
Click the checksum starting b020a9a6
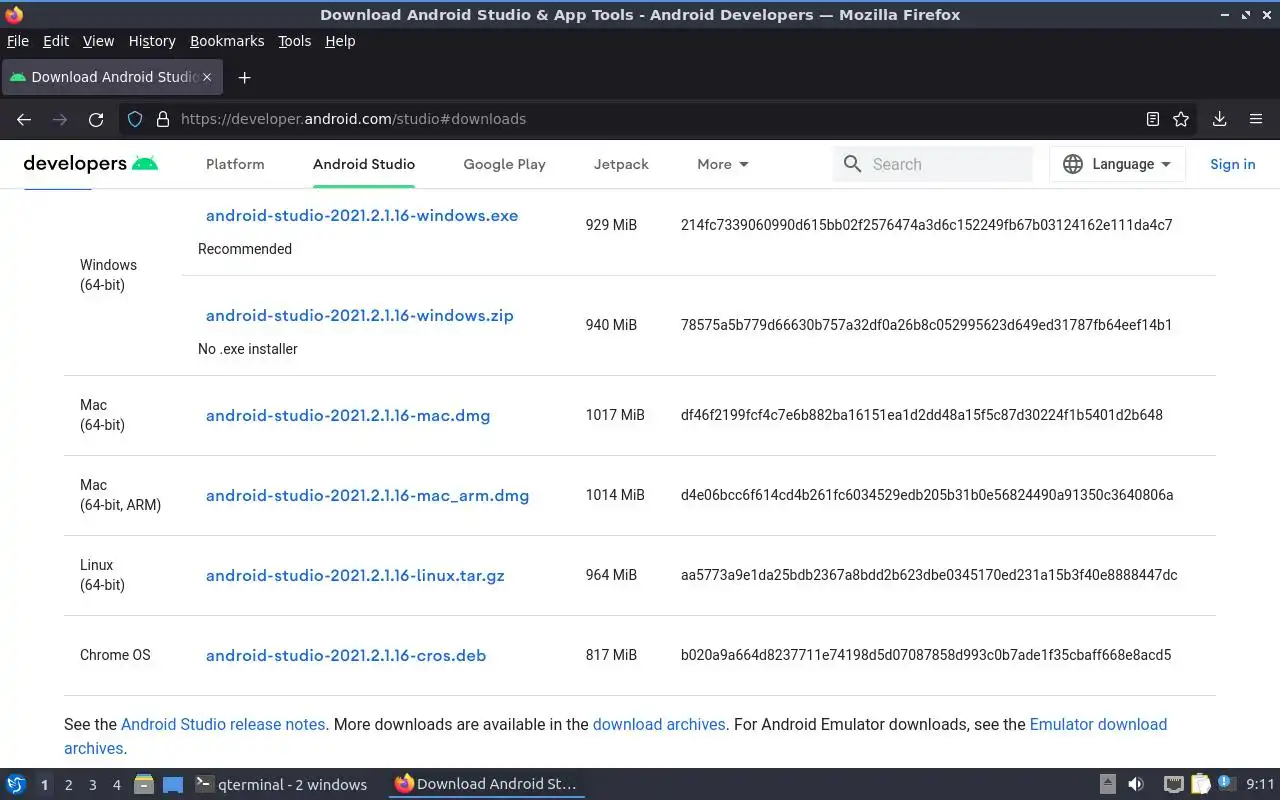[926, 655]
